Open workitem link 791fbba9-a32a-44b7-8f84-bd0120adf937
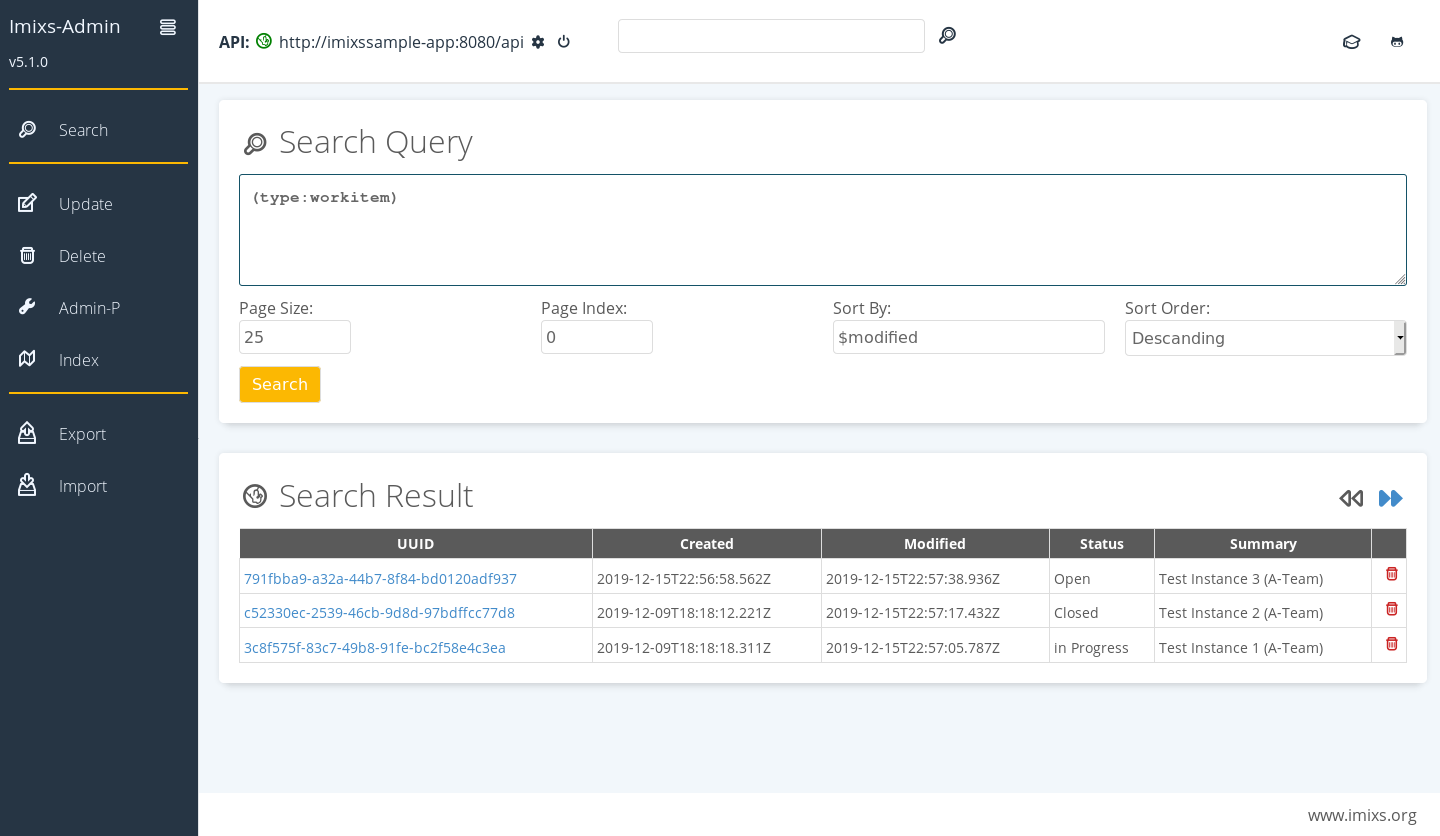 [380, 579]
